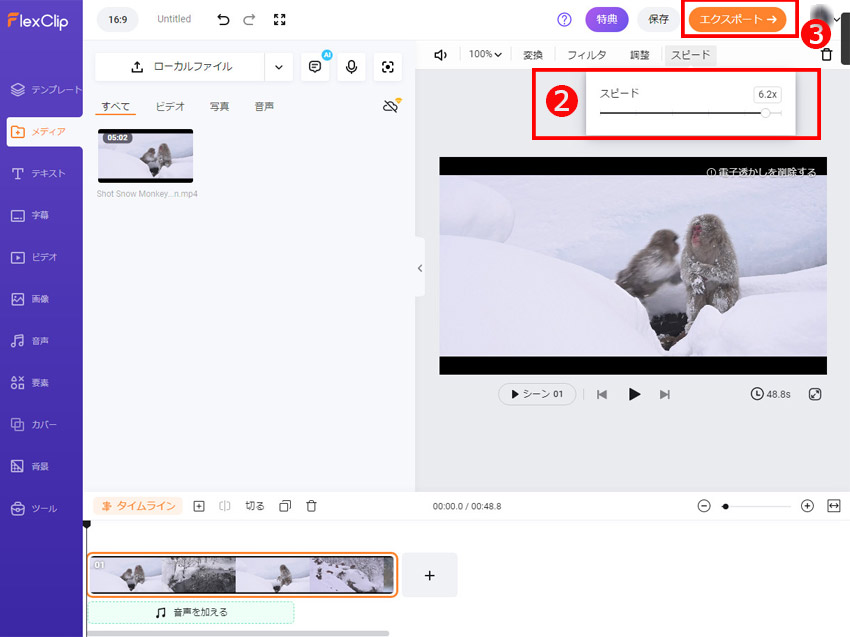Switch to the ビデオ media tab
The image size is (850, 637).
169,106
